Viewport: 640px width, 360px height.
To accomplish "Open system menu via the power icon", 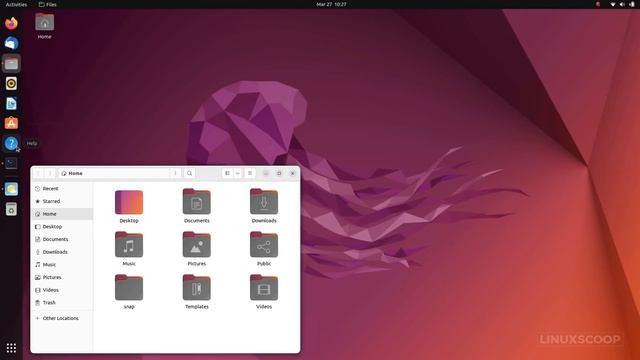I will coord(632,4).
